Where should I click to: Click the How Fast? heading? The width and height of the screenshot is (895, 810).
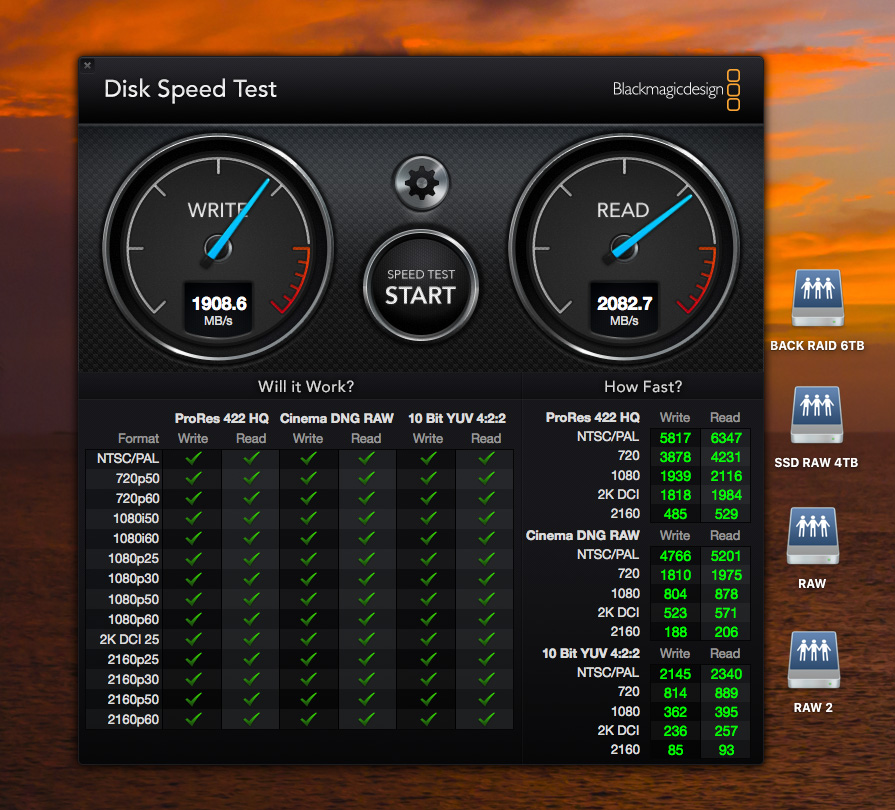643,386
